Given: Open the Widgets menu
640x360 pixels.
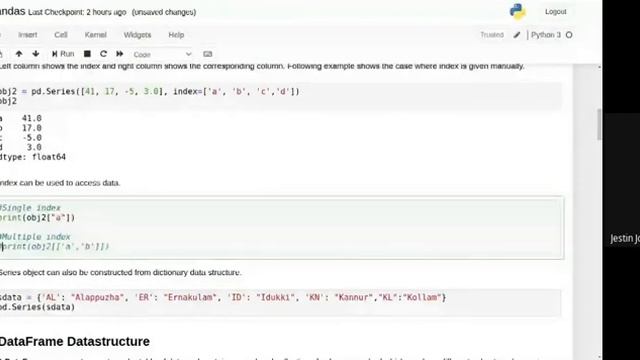Looking at the screenshot, I should 138,35.
